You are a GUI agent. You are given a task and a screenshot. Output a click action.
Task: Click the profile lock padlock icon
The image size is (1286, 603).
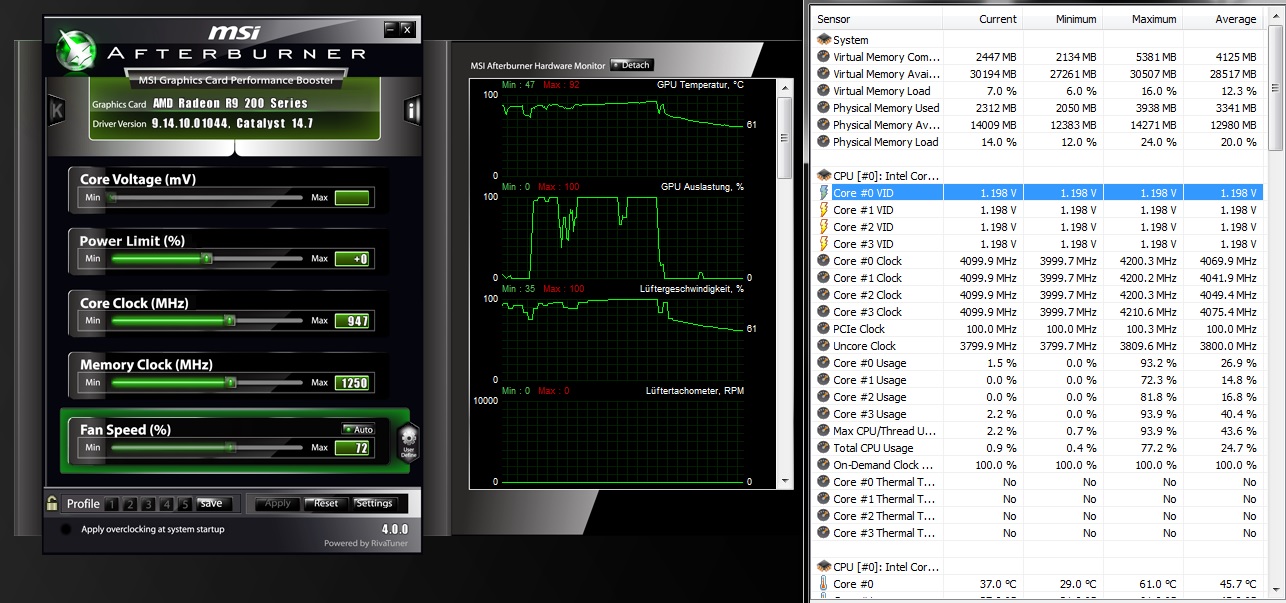tap(51, 503)
